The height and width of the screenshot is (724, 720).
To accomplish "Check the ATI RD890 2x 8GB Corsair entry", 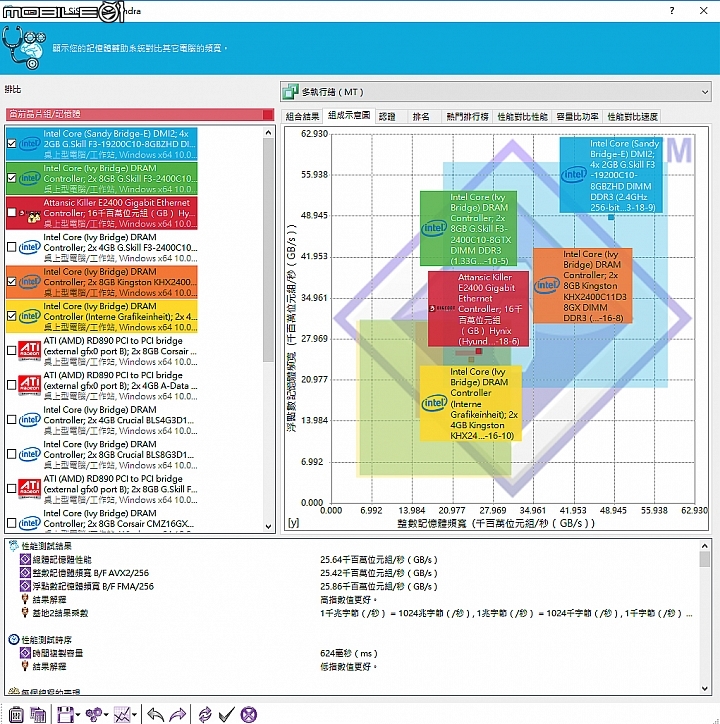I will (x=12, y=350).
